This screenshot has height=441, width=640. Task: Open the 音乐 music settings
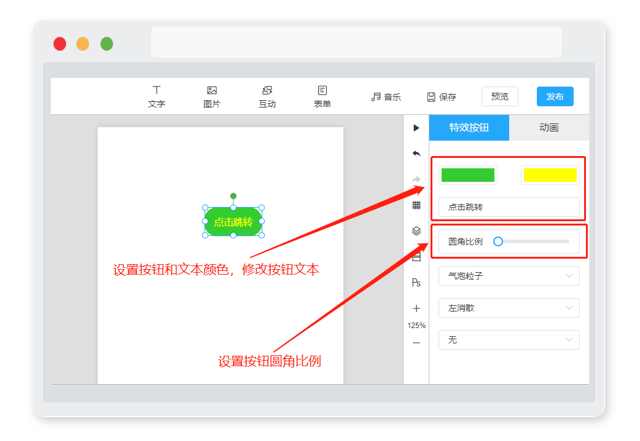386,97
